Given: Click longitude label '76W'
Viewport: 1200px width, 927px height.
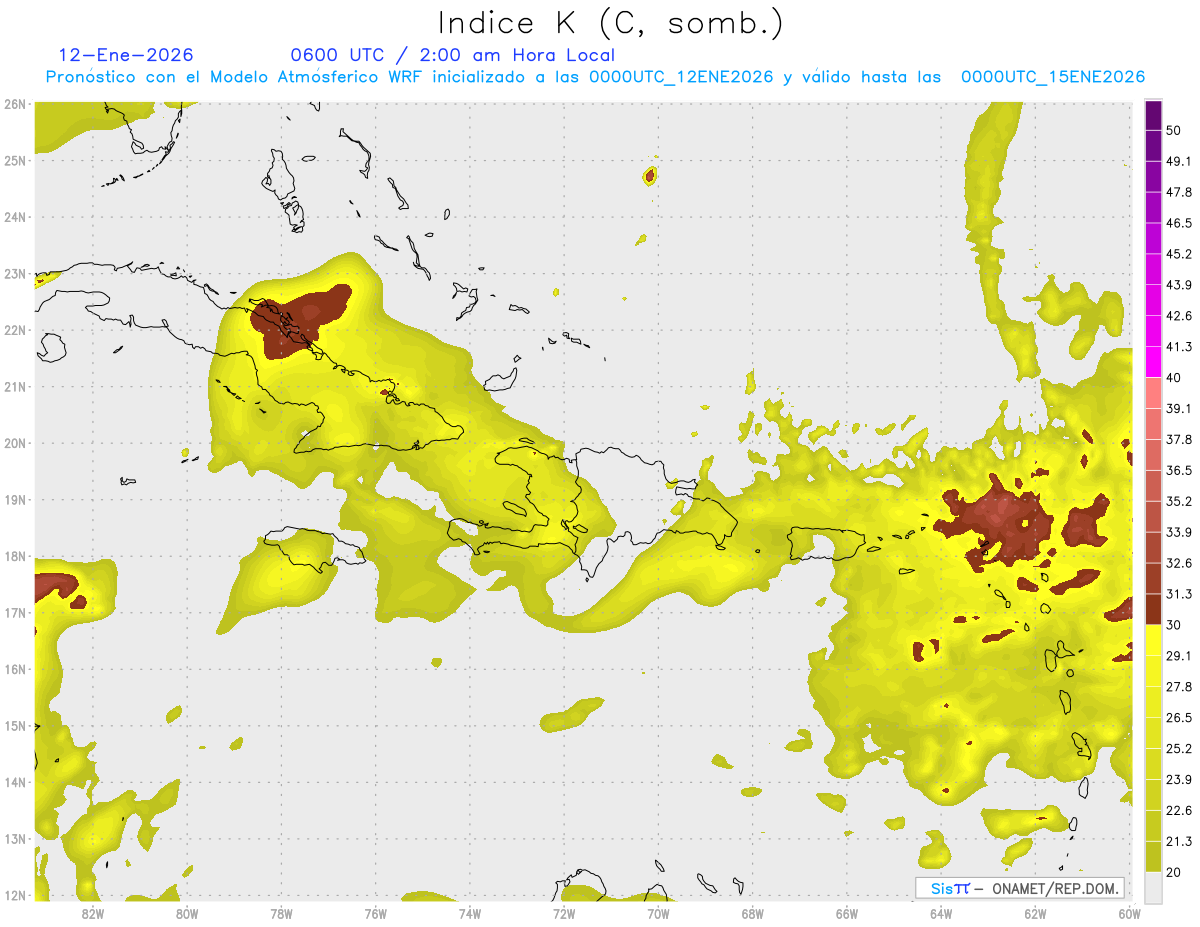Looking at the screenshot, I should point(375,913).
